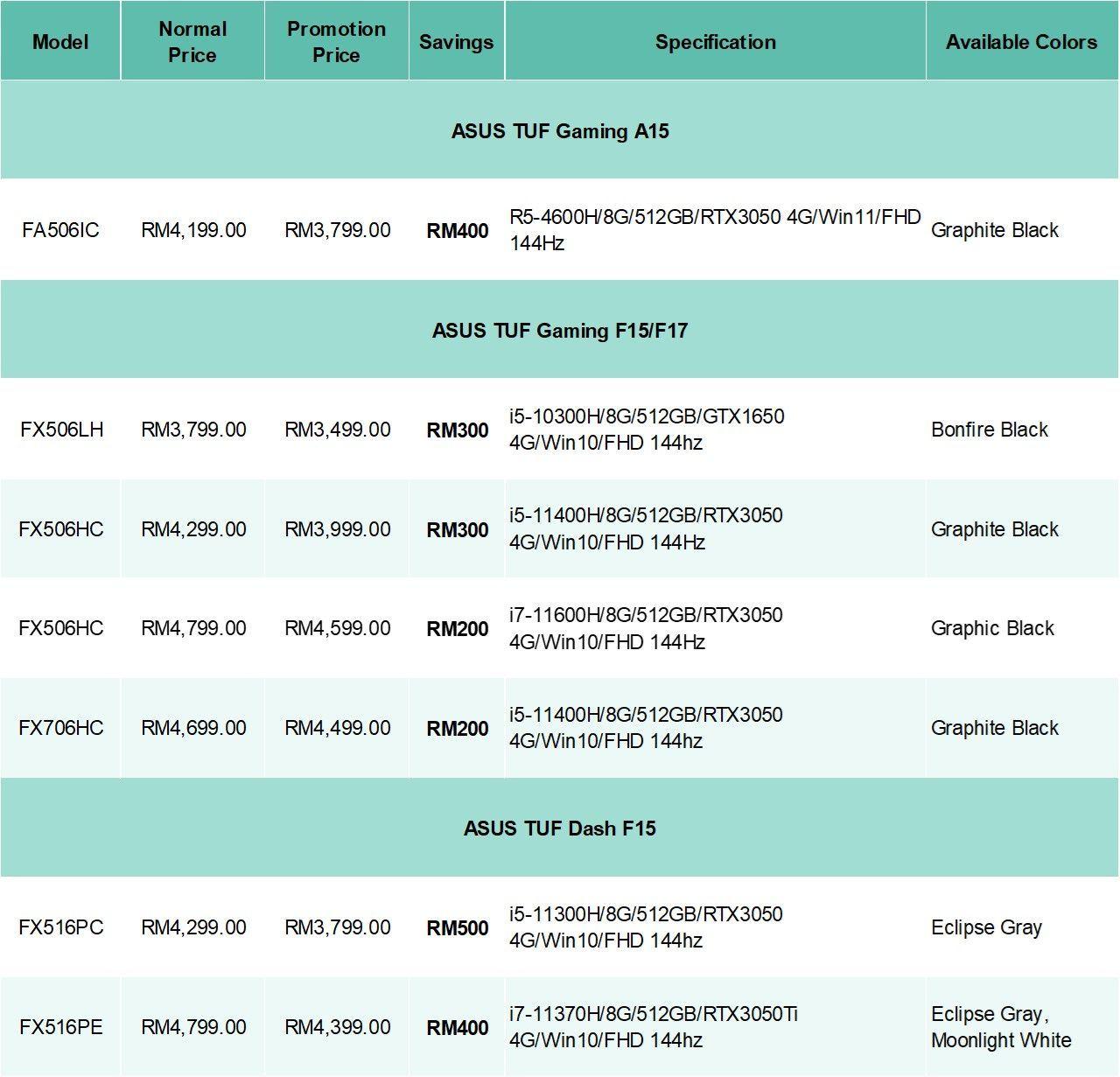This screenshot has height=1077, width=1120.
Task: Click Graphite Black for FX706HC row
Action: [x=995, y=729]
